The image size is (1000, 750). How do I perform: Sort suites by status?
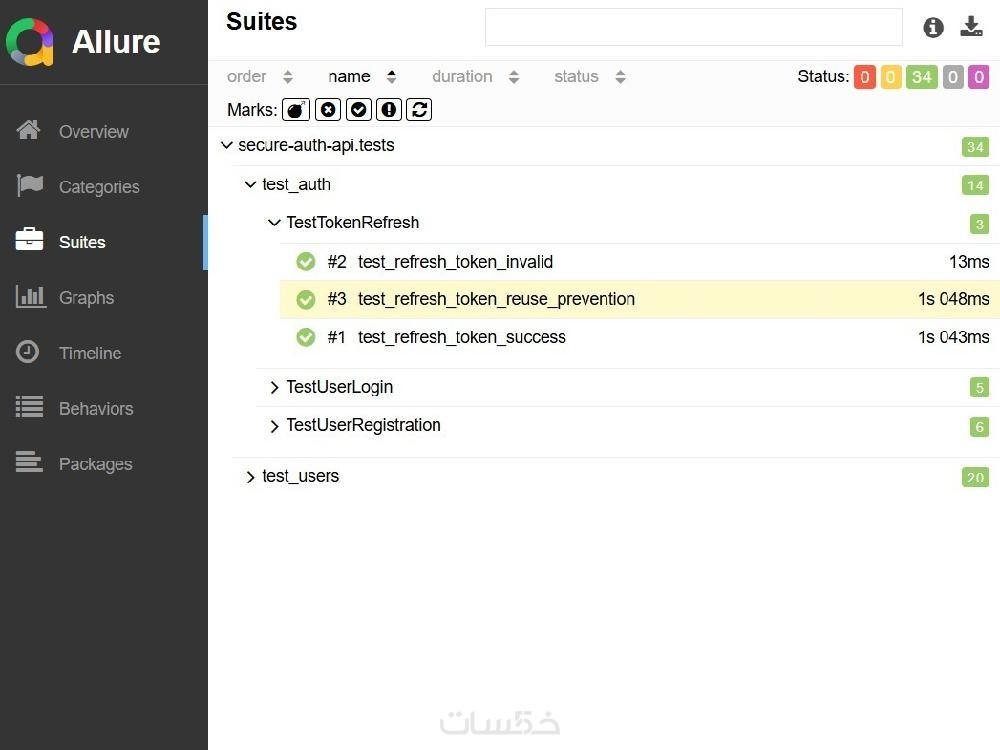[x=589, y=77]
